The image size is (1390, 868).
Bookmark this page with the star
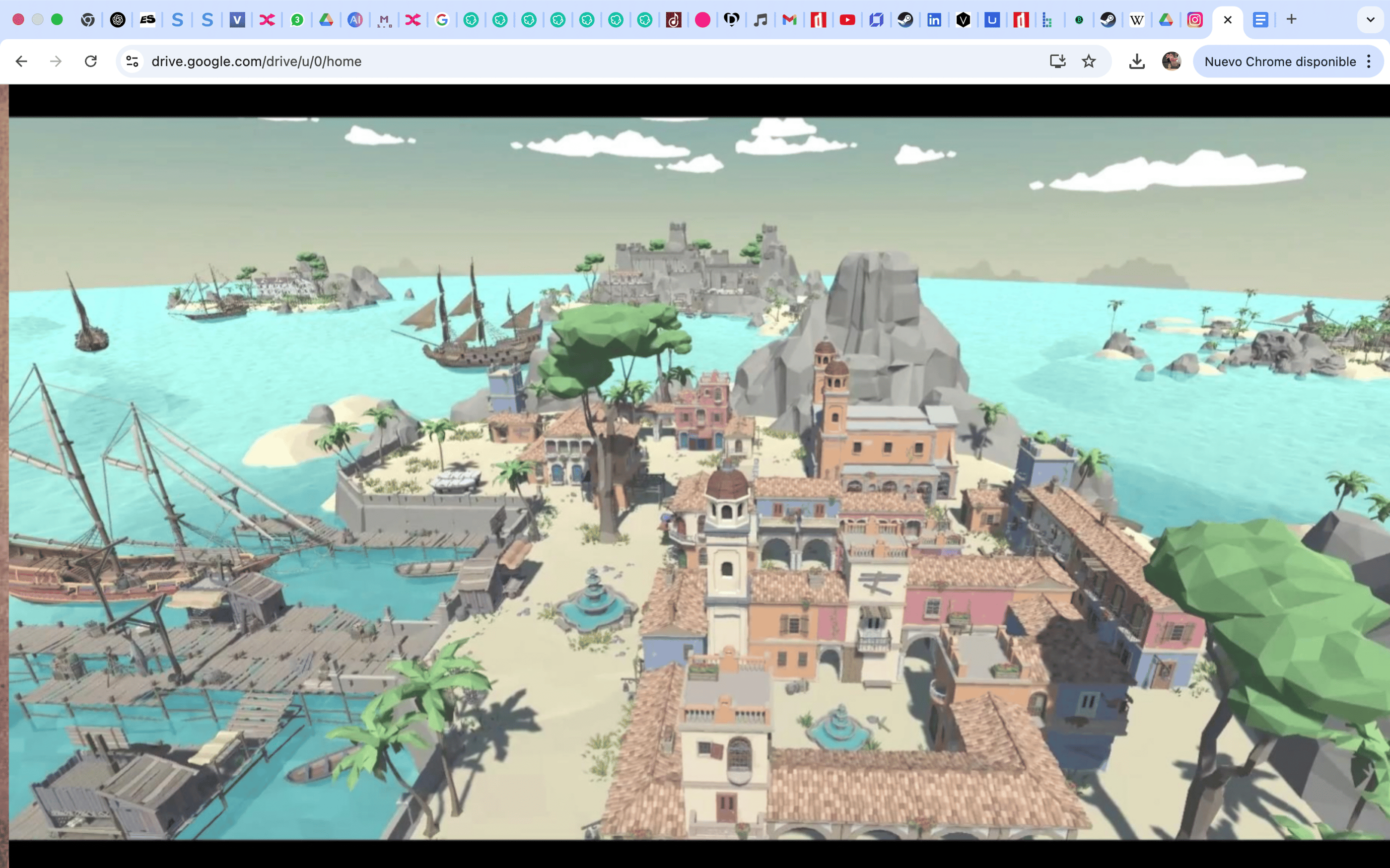1089,62
